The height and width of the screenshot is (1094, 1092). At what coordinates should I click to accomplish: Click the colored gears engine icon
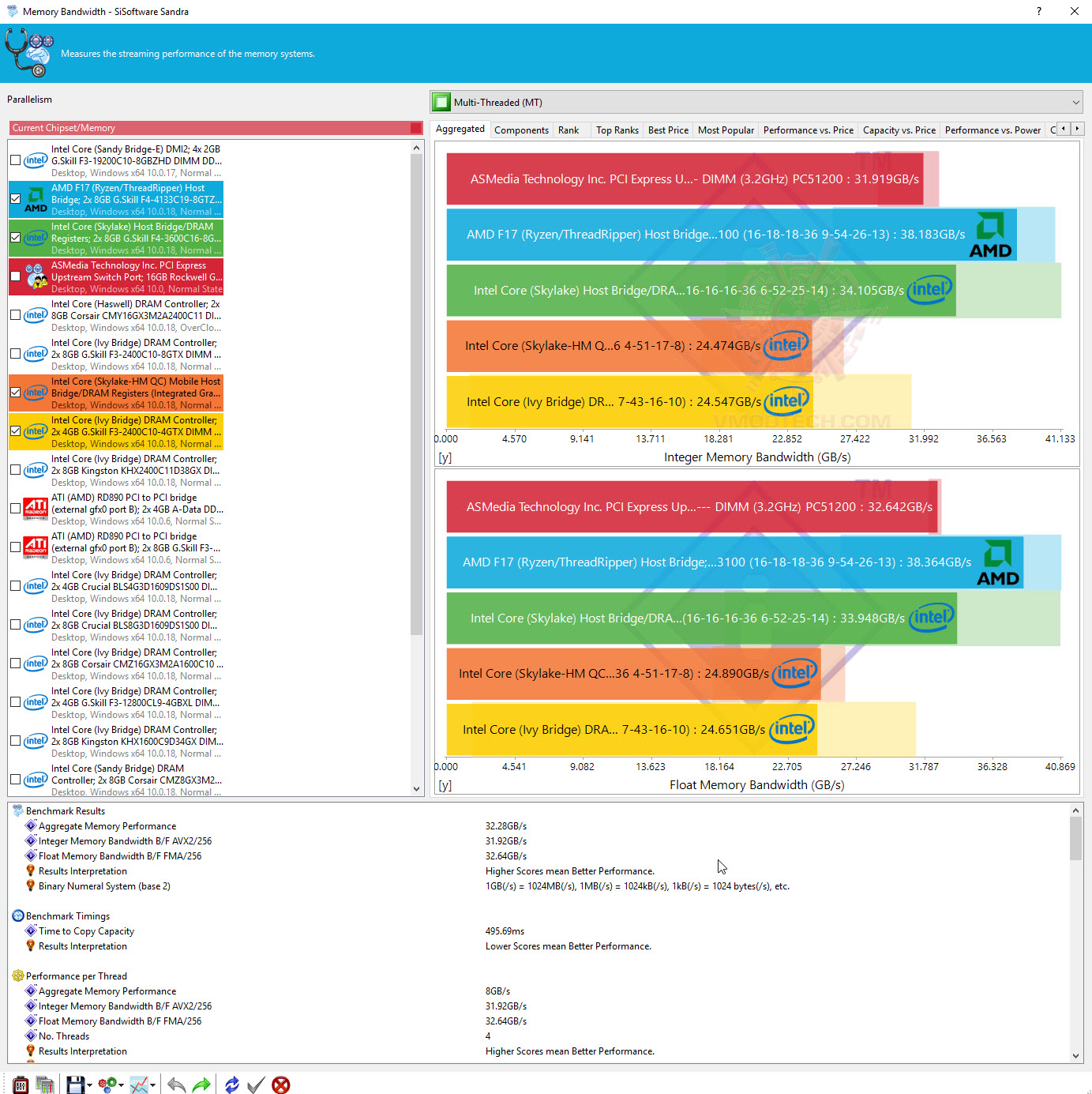(x=107, y=1085)
